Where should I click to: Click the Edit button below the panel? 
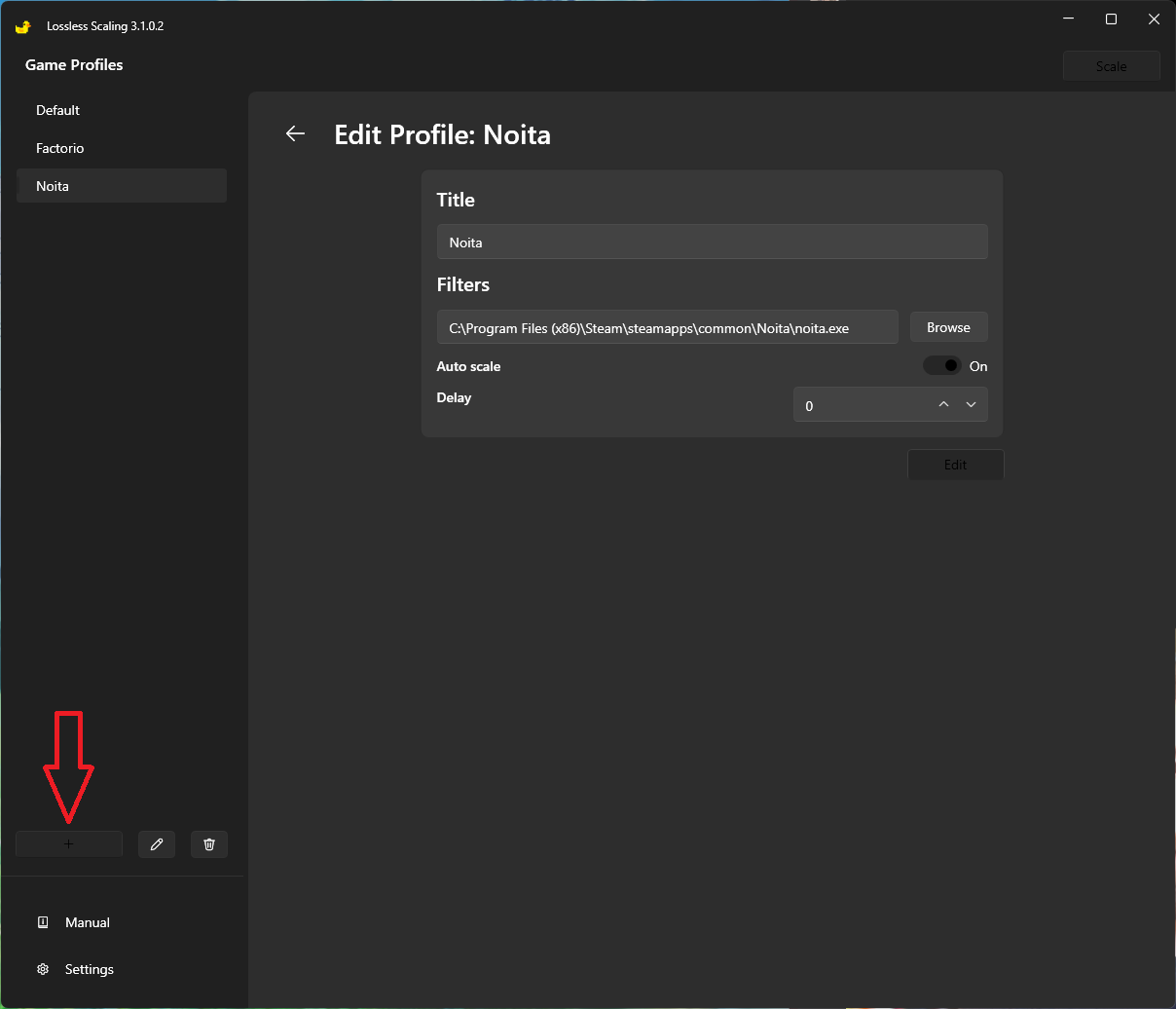(955, 465)
